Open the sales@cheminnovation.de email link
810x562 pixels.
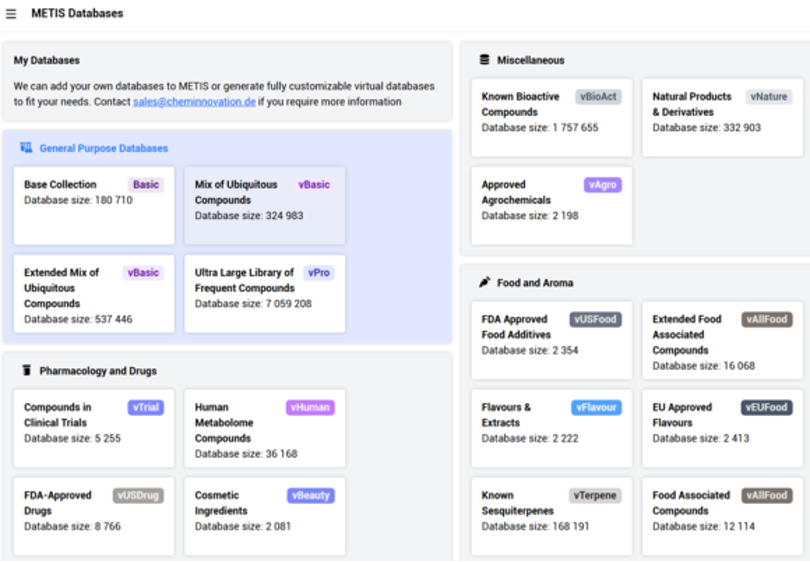point(194,102)
